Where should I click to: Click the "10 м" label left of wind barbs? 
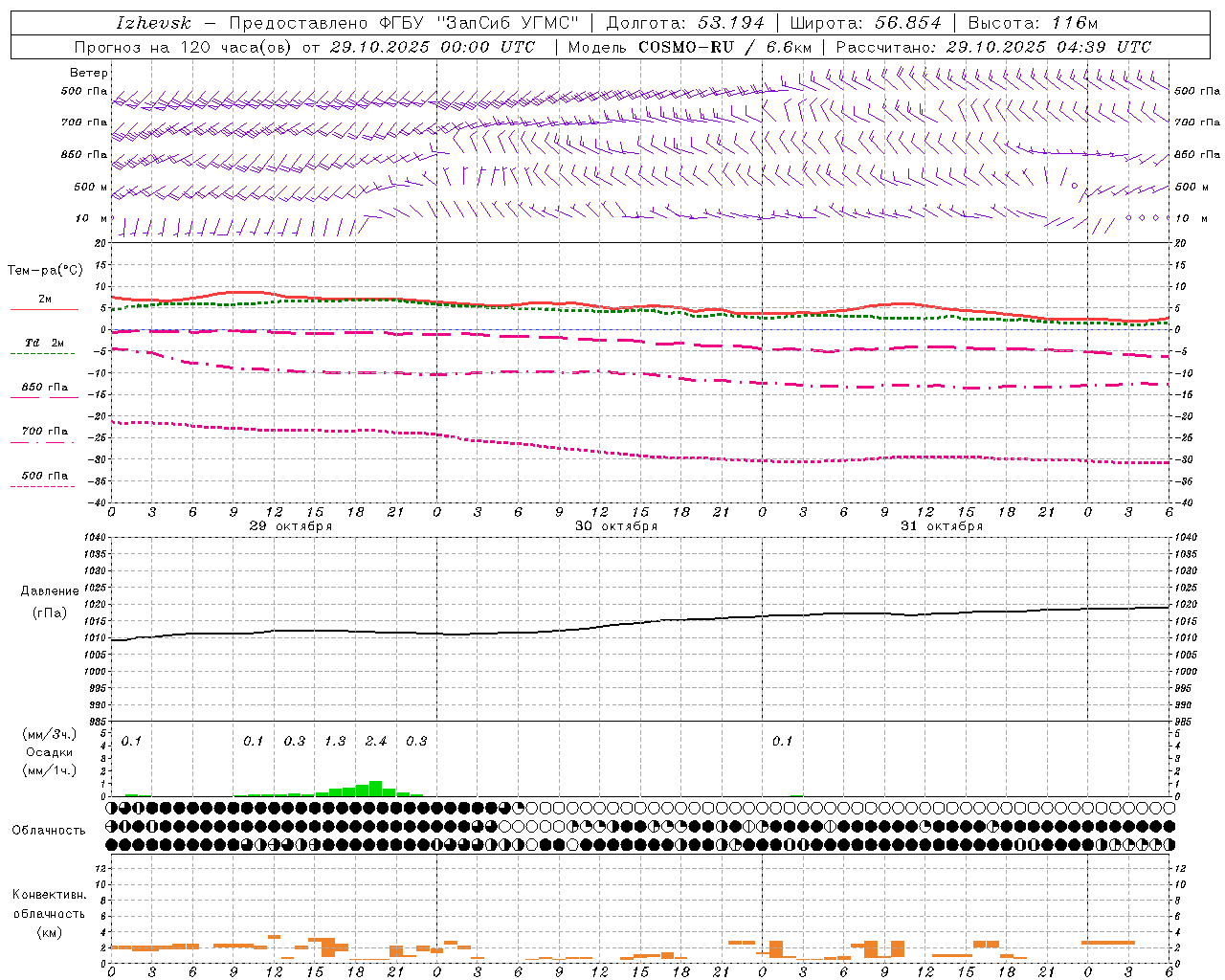tap(92, 218)
